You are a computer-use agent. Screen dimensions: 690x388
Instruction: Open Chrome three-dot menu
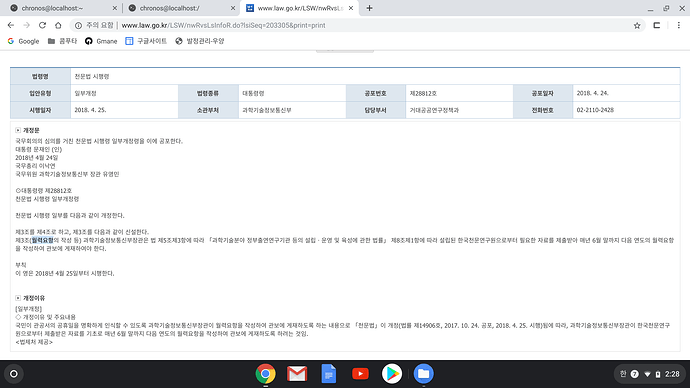pos(679,26)
